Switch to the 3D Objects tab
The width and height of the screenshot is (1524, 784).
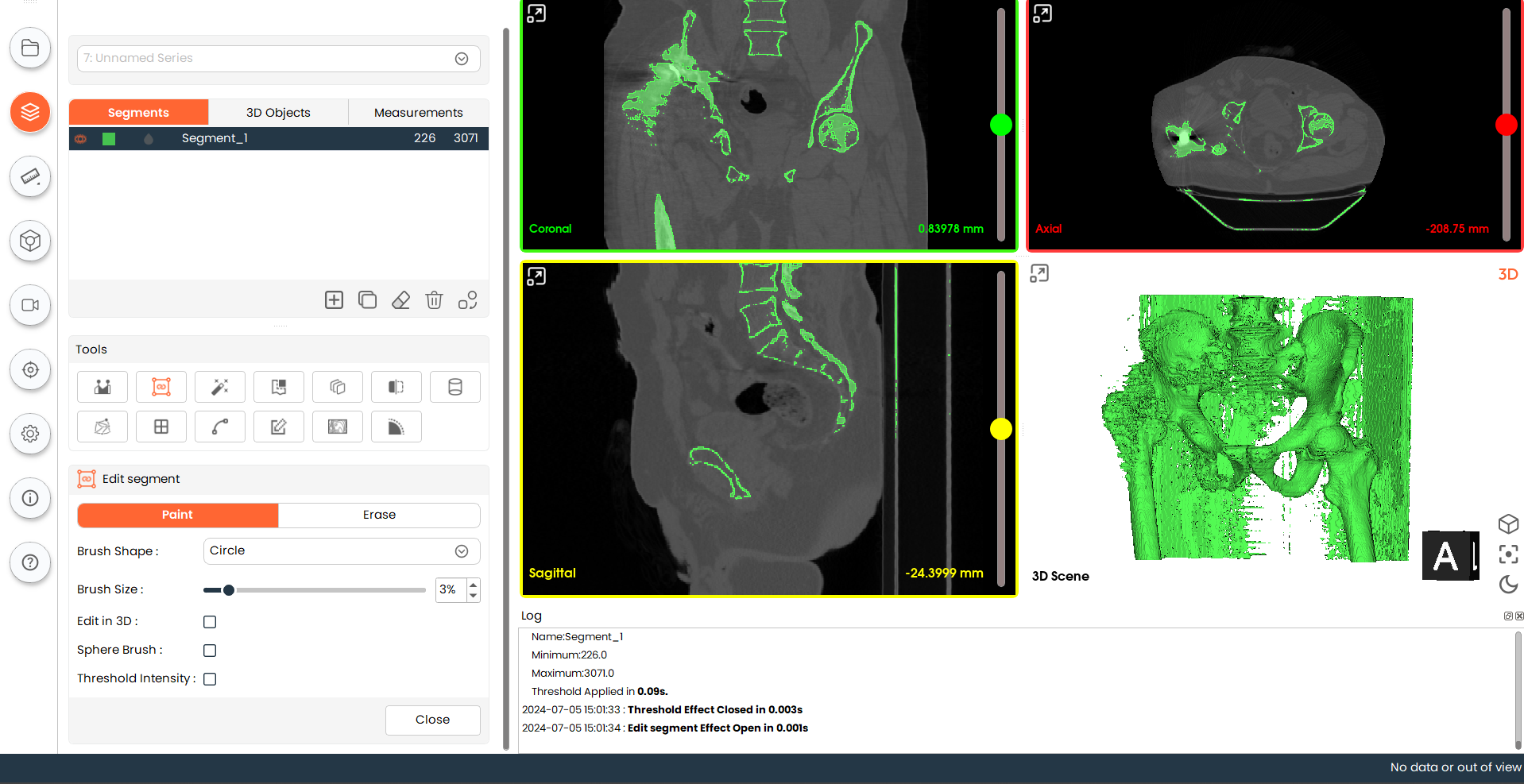[x=278, y=113]
